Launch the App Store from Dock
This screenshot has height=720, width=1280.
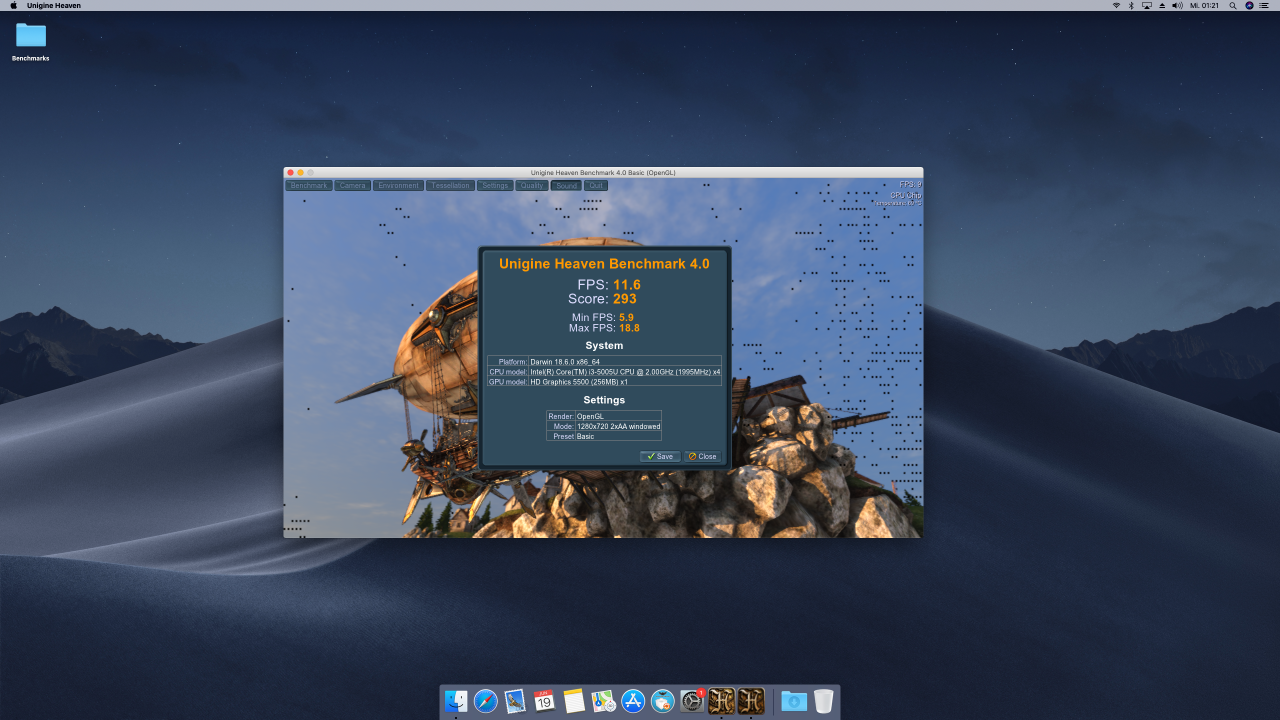coord(633,701)
